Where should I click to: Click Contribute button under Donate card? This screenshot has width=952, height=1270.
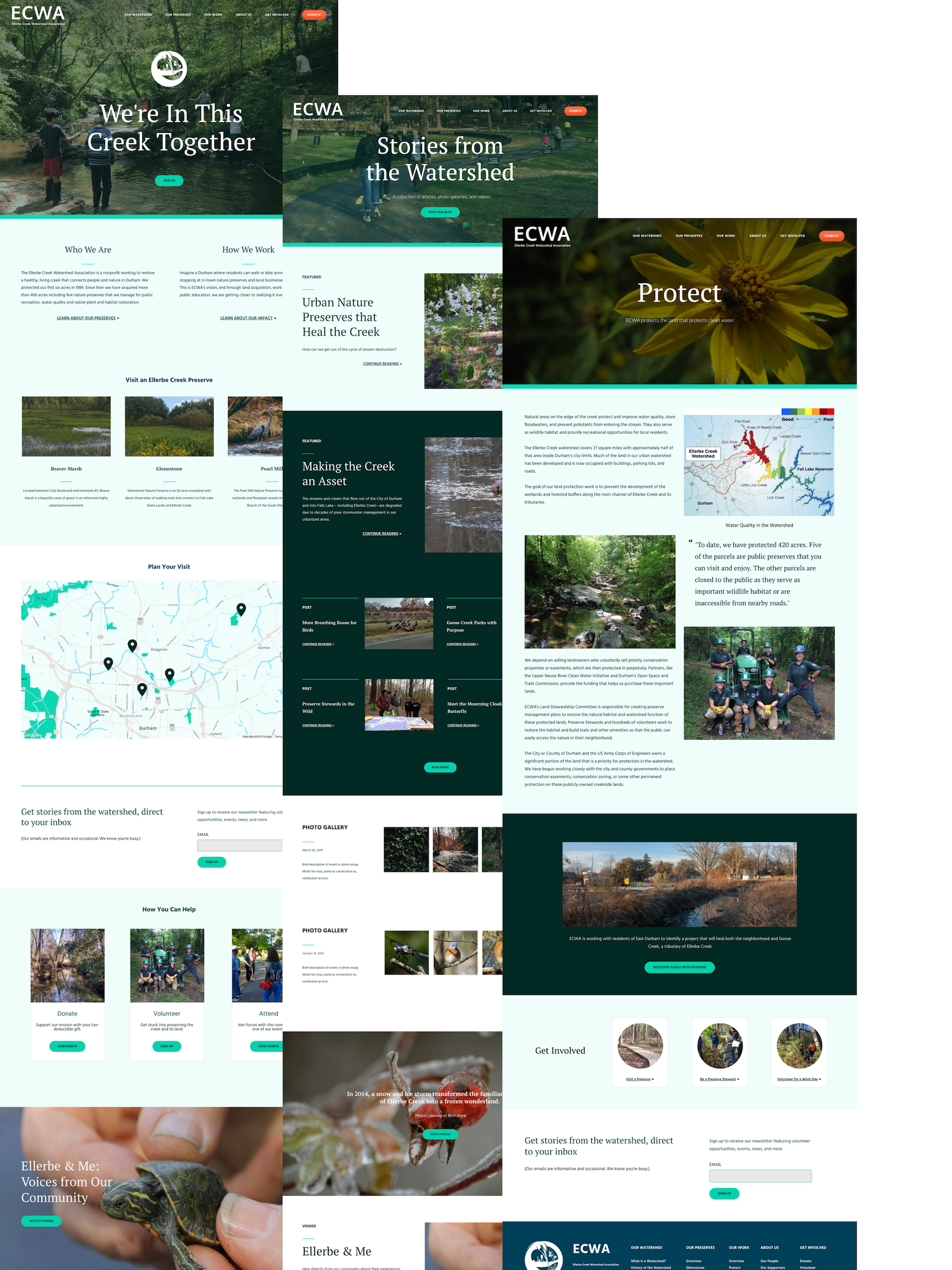67,1046
